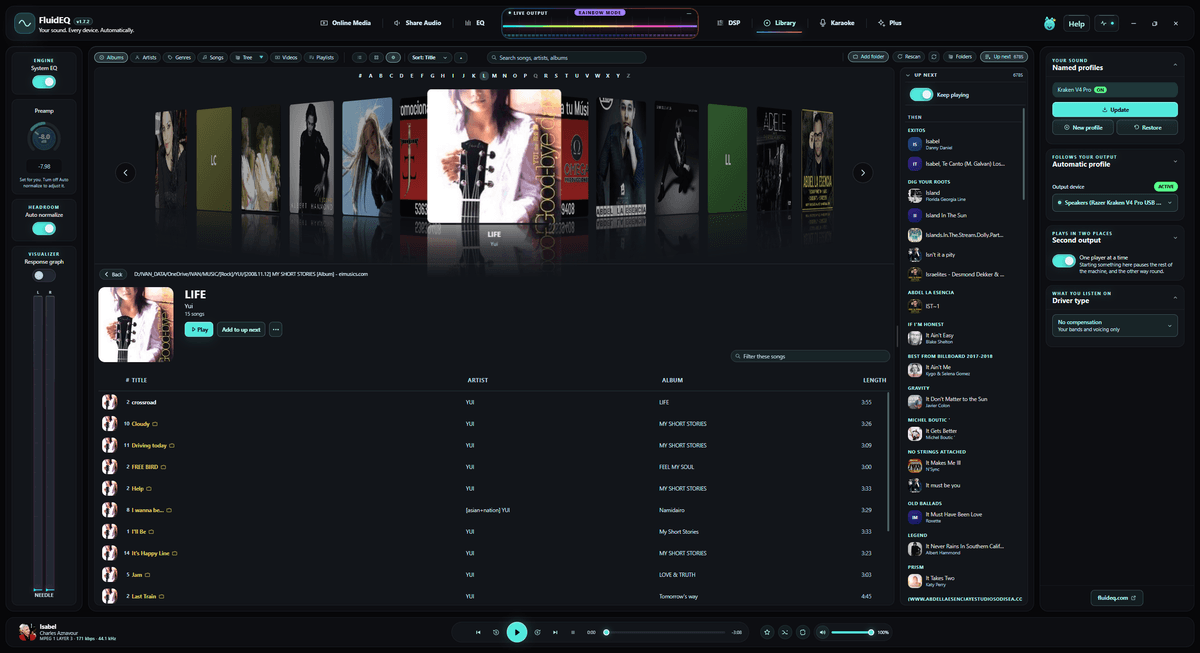Open the Tree view dropdown
Image resolution: width=1200 pixels, height=653 pixels.
[x=248, y=57]
